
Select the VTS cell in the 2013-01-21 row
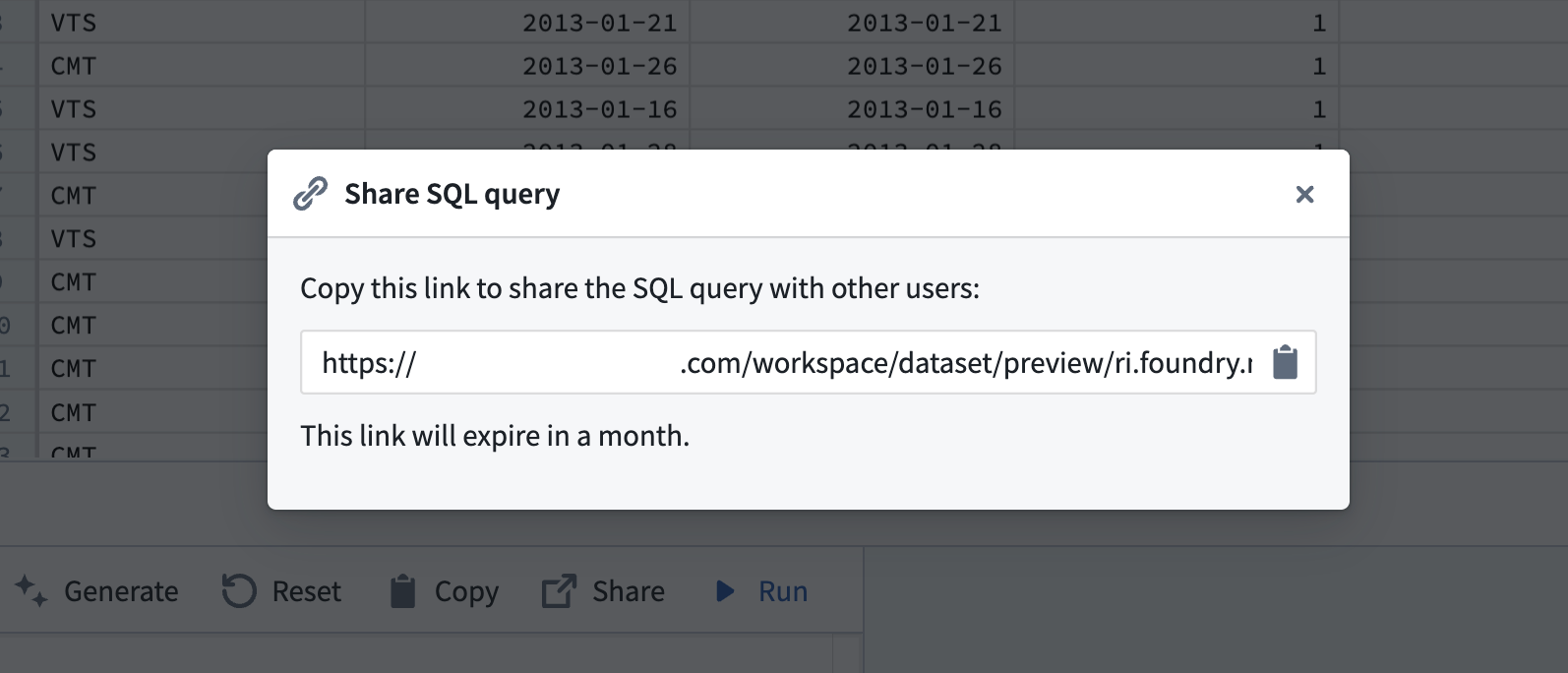[74, 23]
